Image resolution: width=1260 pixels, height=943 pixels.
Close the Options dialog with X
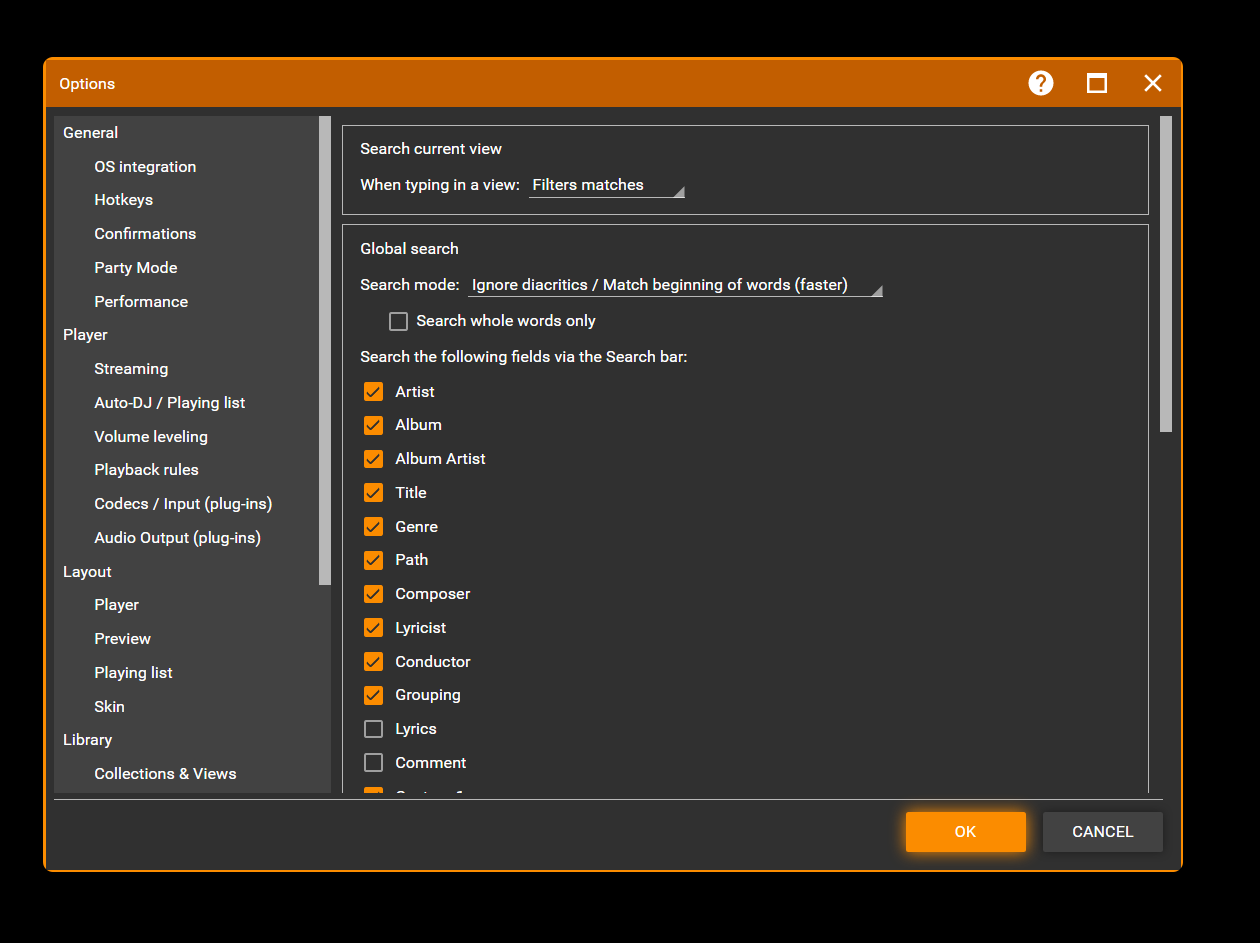click(1153, 83)
